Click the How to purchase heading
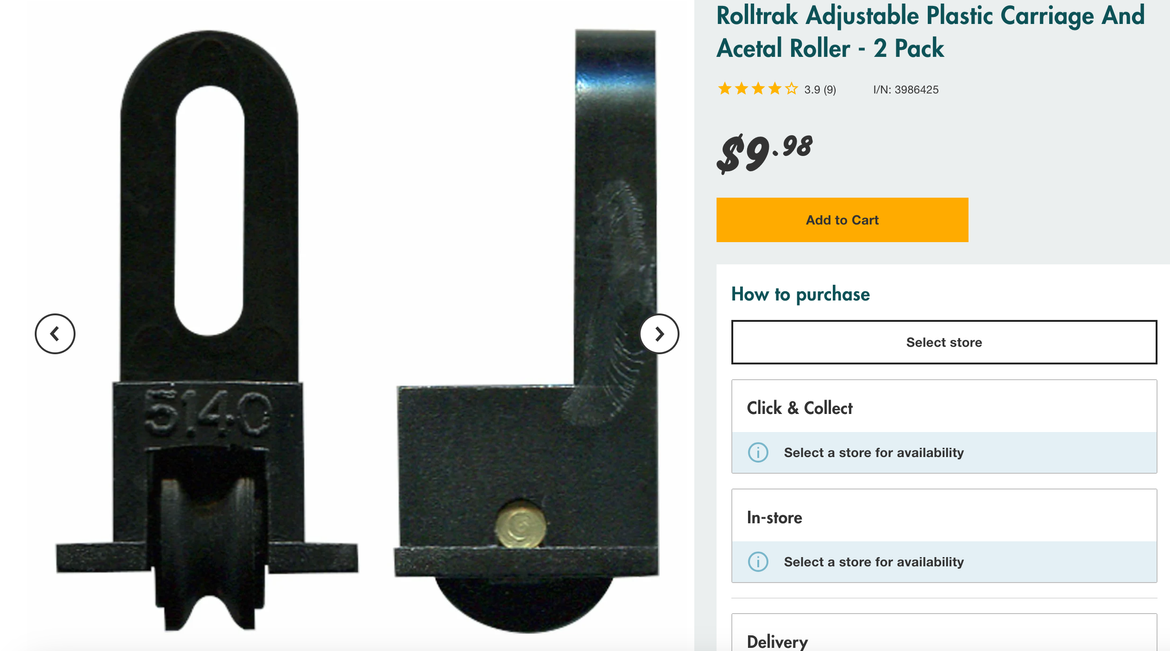Image resolution: width=1170 pixels, height=651 pixels. coord(801,294)
